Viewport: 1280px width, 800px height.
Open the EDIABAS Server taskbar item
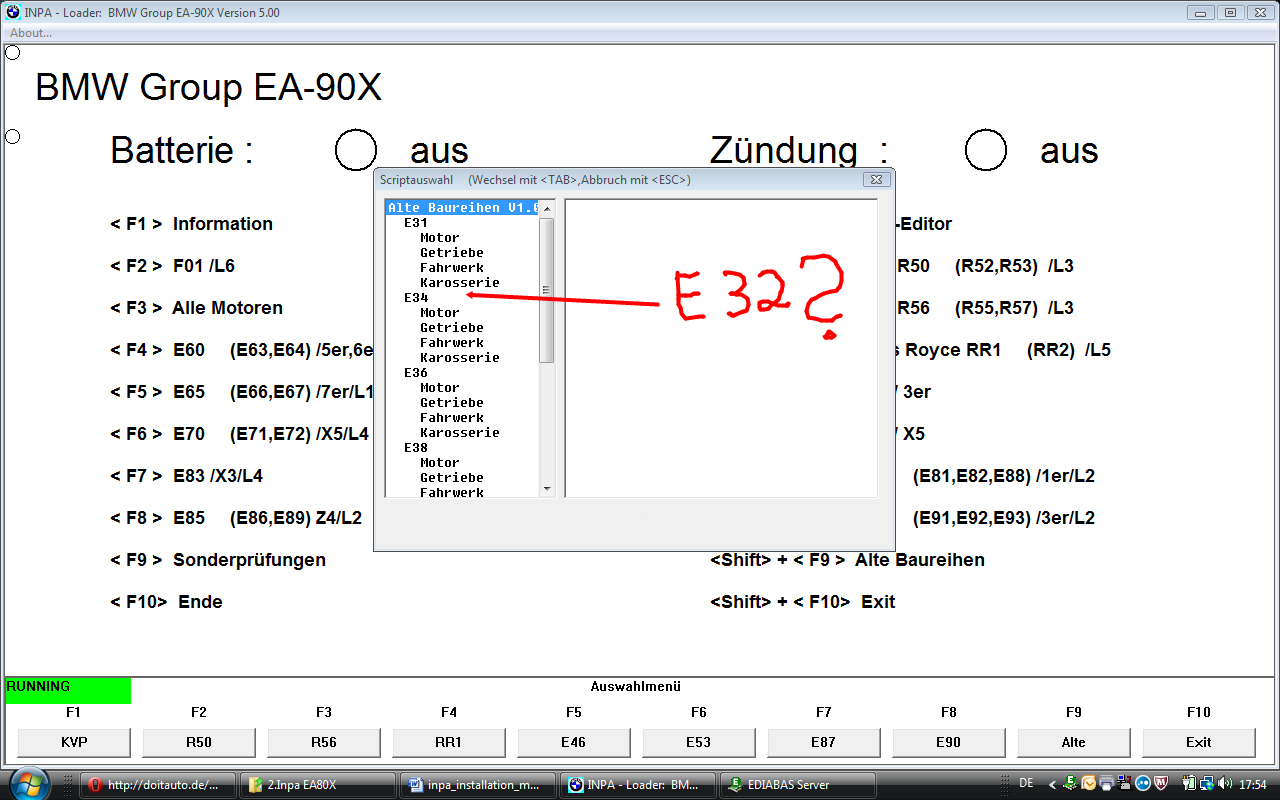pyautogui.click(x=797, y=785)
